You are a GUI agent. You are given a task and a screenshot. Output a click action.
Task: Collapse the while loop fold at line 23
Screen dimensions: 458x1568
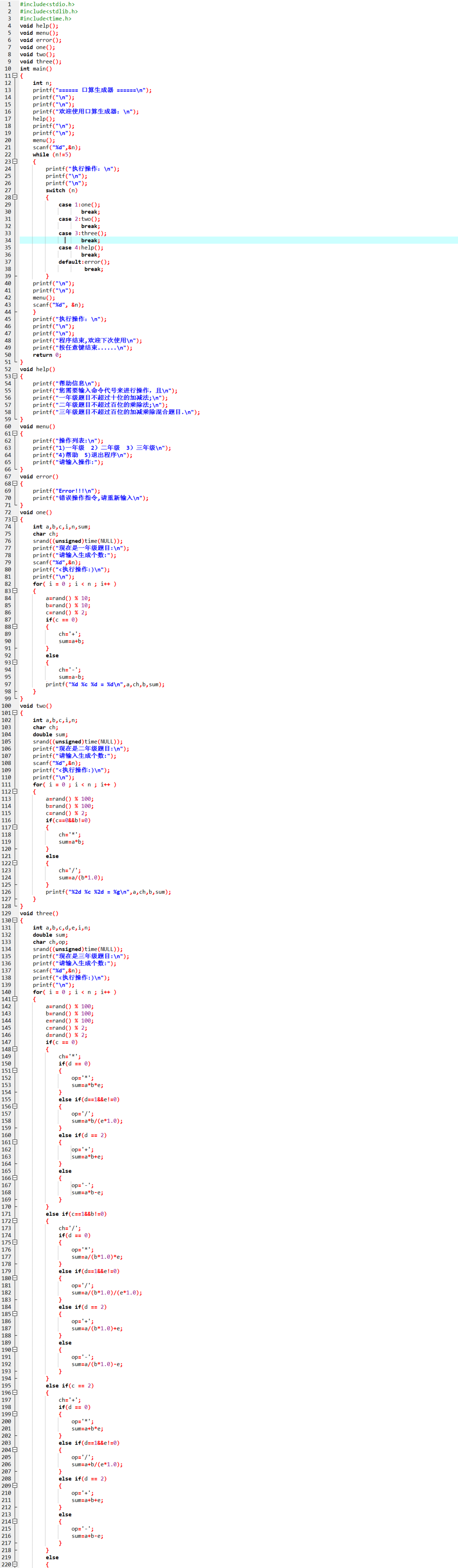point(15,161)
